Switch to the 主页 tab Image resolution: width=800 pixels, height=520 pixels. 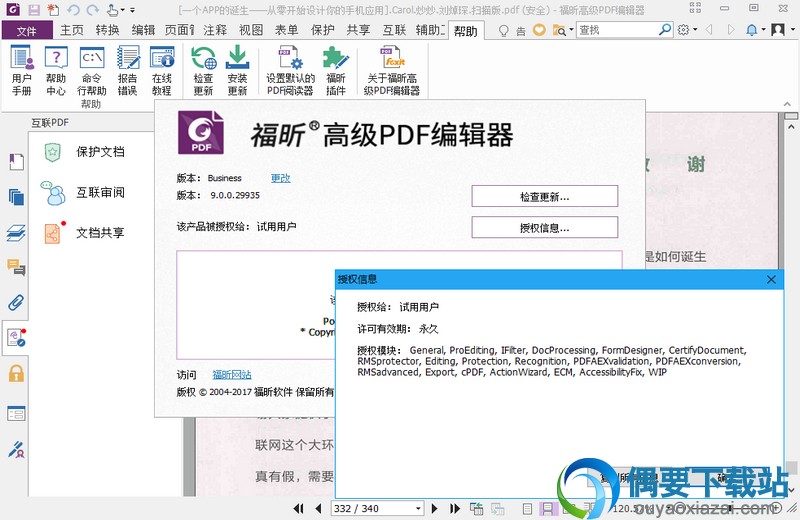pos(72,31)
